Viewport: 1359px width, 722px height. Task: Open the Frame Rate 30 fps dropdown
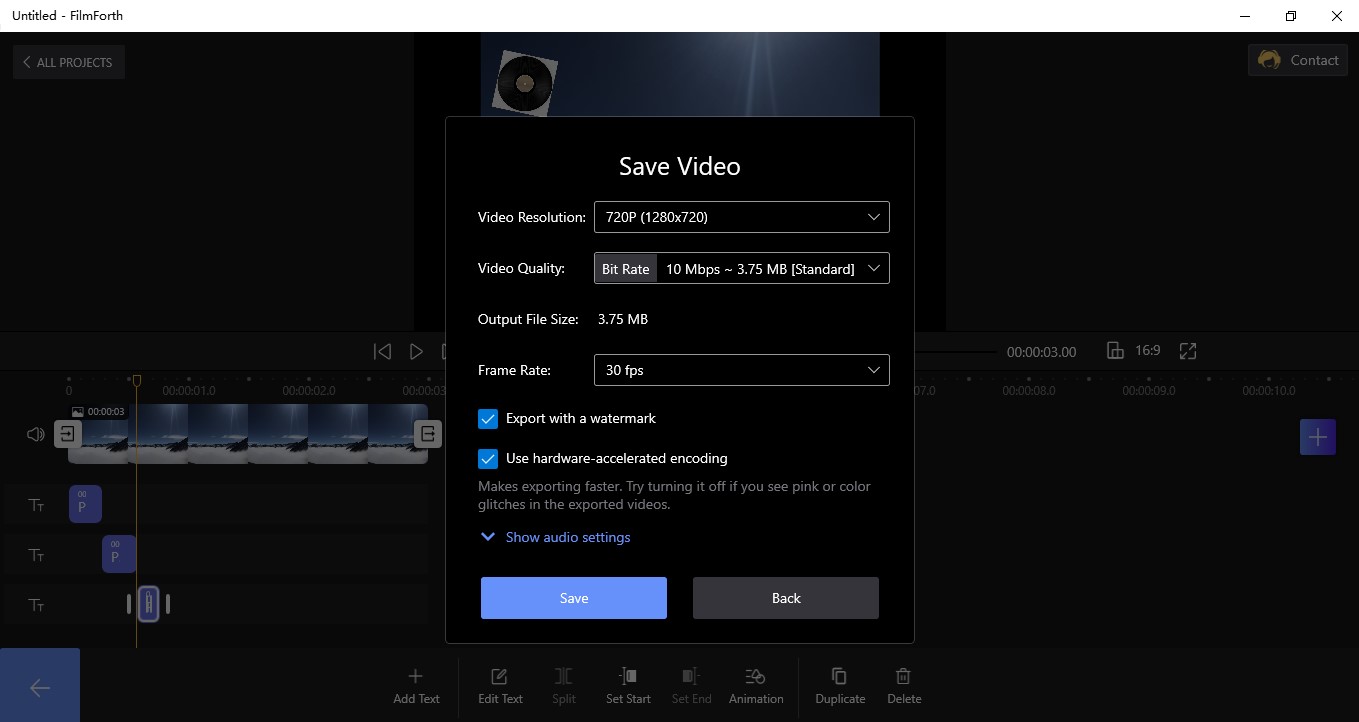point(742,370)
